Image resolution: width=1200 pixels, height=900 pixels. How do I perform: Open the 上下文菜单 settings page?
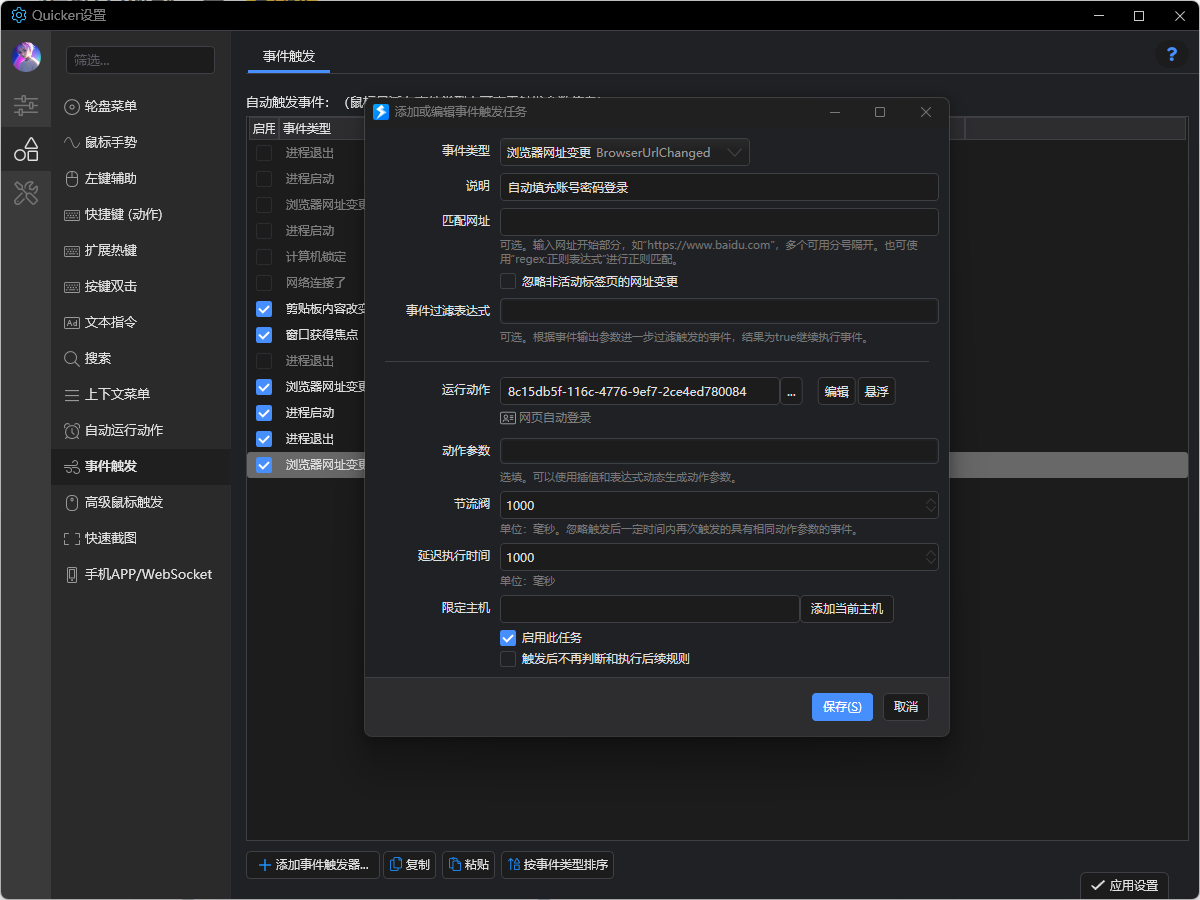pyautogui.click(x=141, y=394)
